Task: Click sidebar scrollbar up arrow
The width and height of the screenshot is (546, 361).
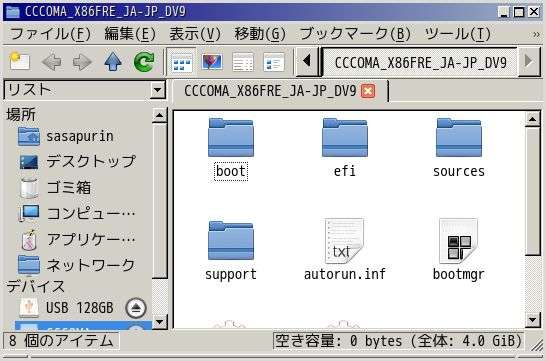Action: pos(159,115)
